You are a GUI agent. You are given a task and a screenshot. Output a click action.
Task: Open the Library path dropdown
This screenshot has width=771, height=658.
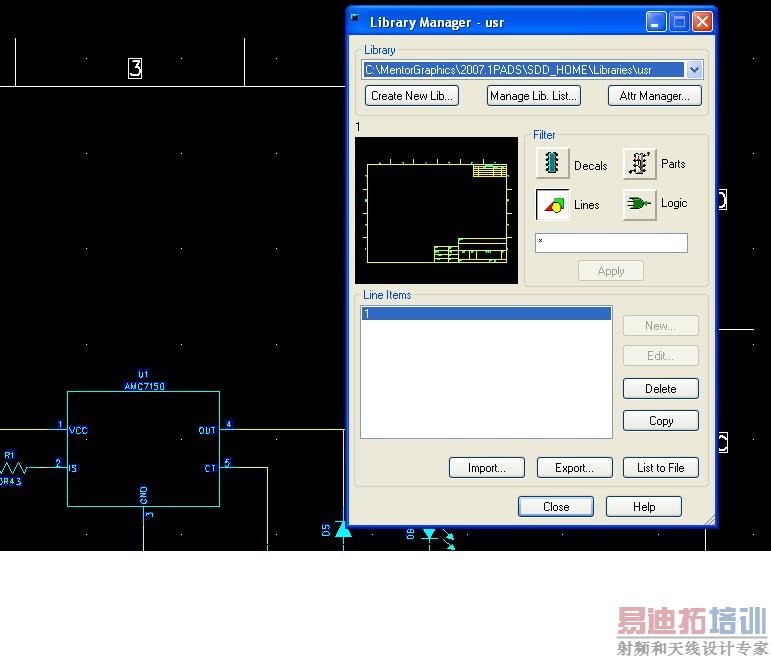(694, 70)
